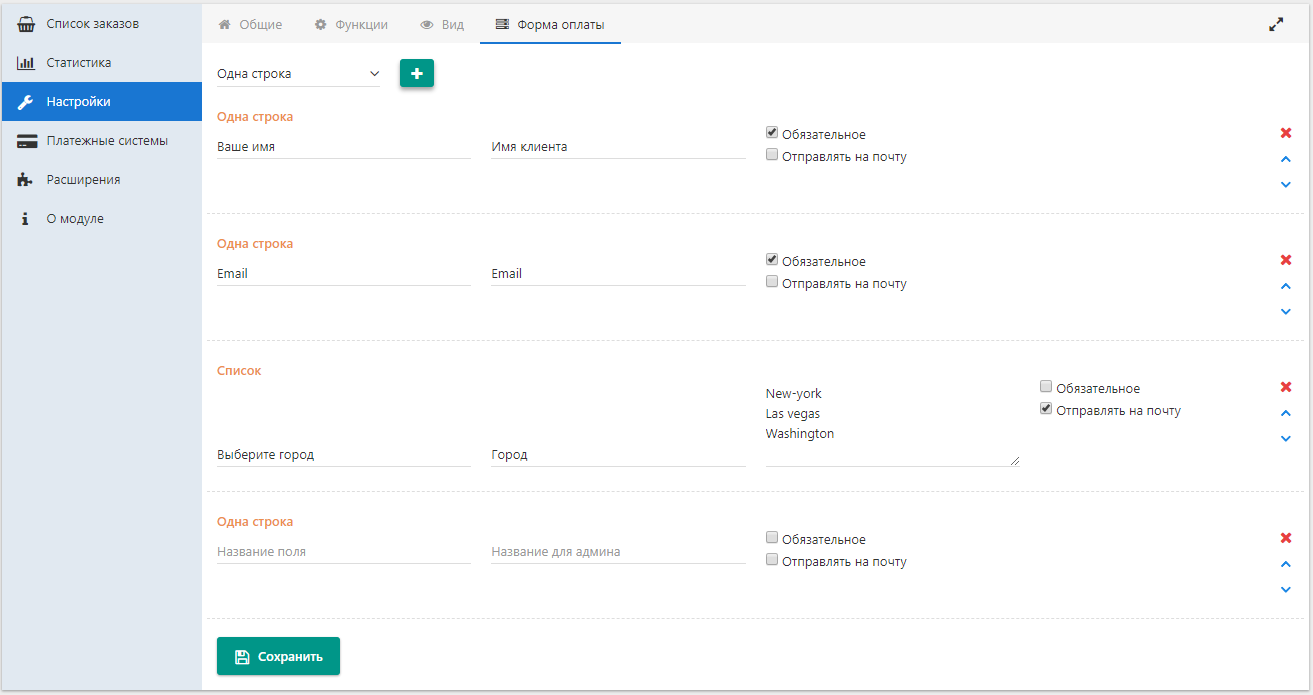
Task: Click the 'Сохранить' save button
Action: 278,656
